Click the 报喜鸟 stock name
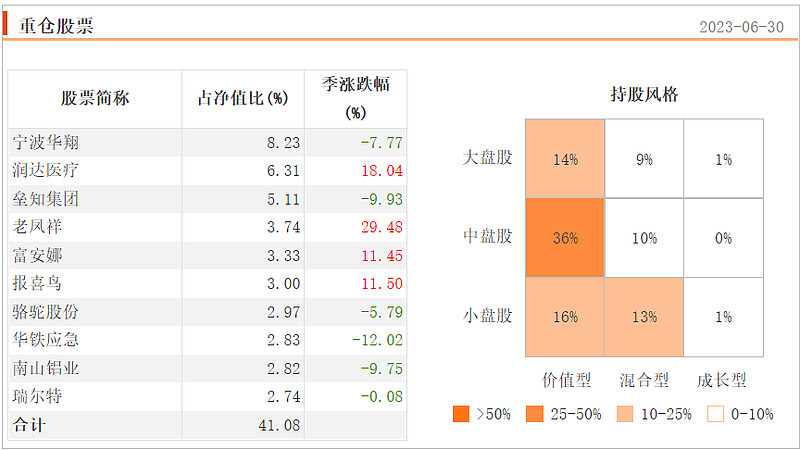 [37, 283]
